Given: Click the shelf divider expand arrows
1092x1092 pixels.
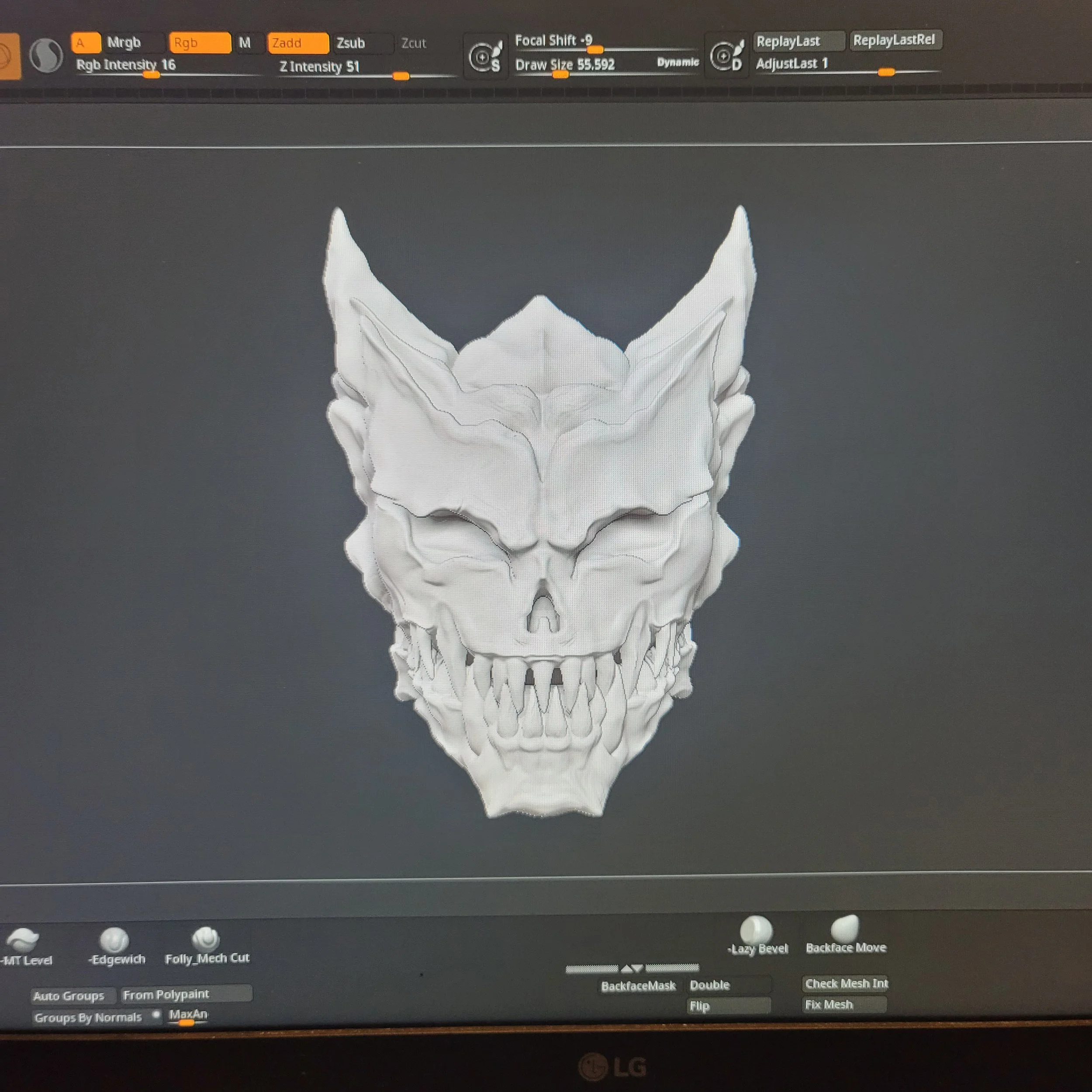Looking at the screenshot, I should click(x=632, y=969).
